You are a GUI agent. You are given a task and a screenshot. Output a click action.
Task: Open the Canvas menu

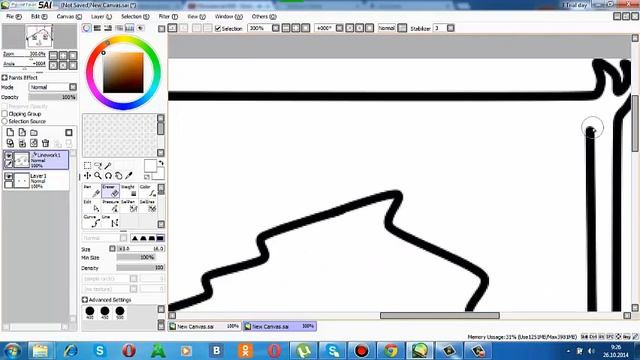pos(69,17)
